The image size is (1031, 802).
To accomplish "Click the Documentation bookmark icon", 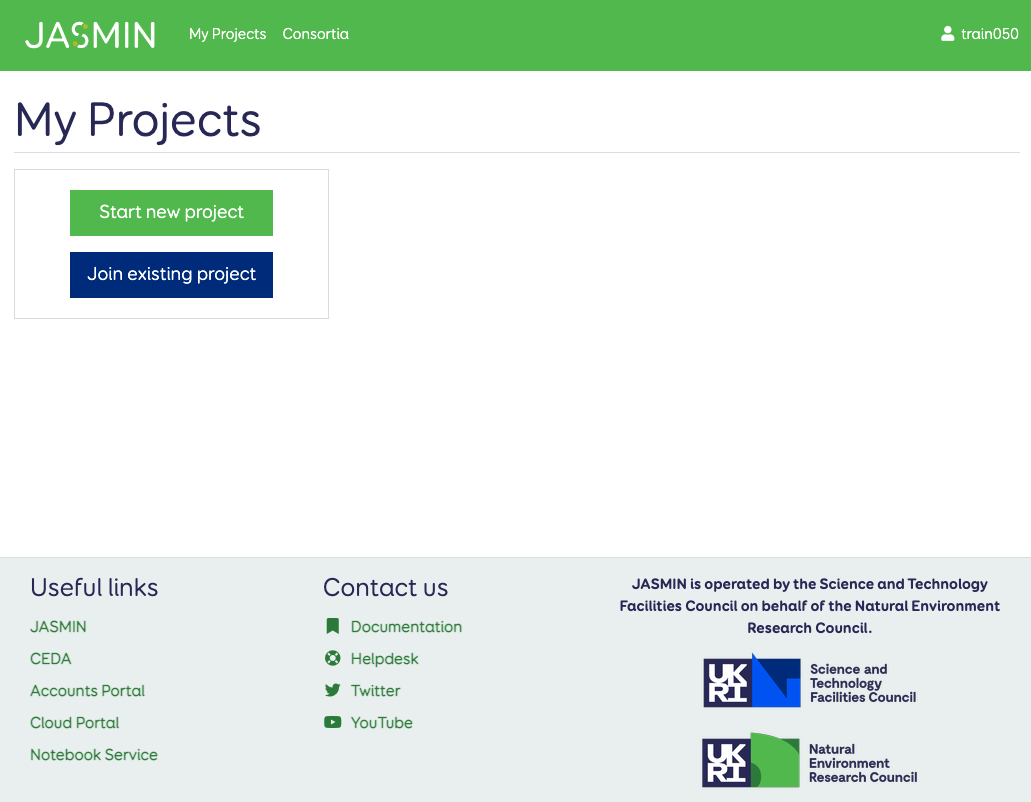I will tap(333, 627).
